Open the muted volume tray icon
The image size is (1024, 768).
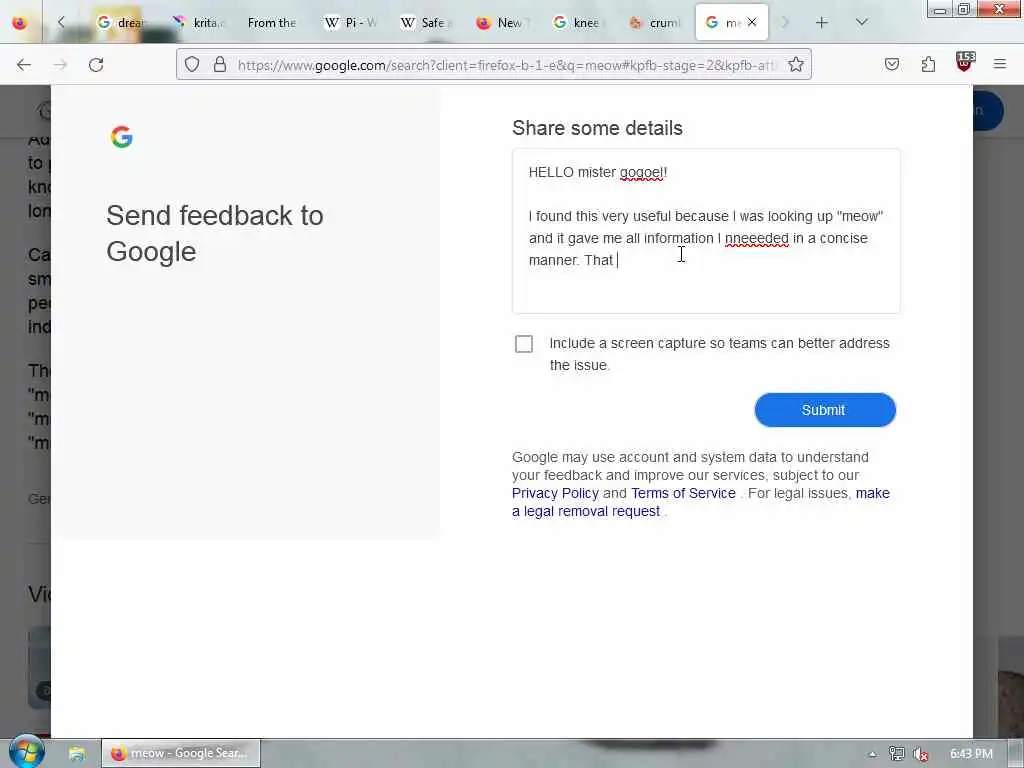(921, 754)
